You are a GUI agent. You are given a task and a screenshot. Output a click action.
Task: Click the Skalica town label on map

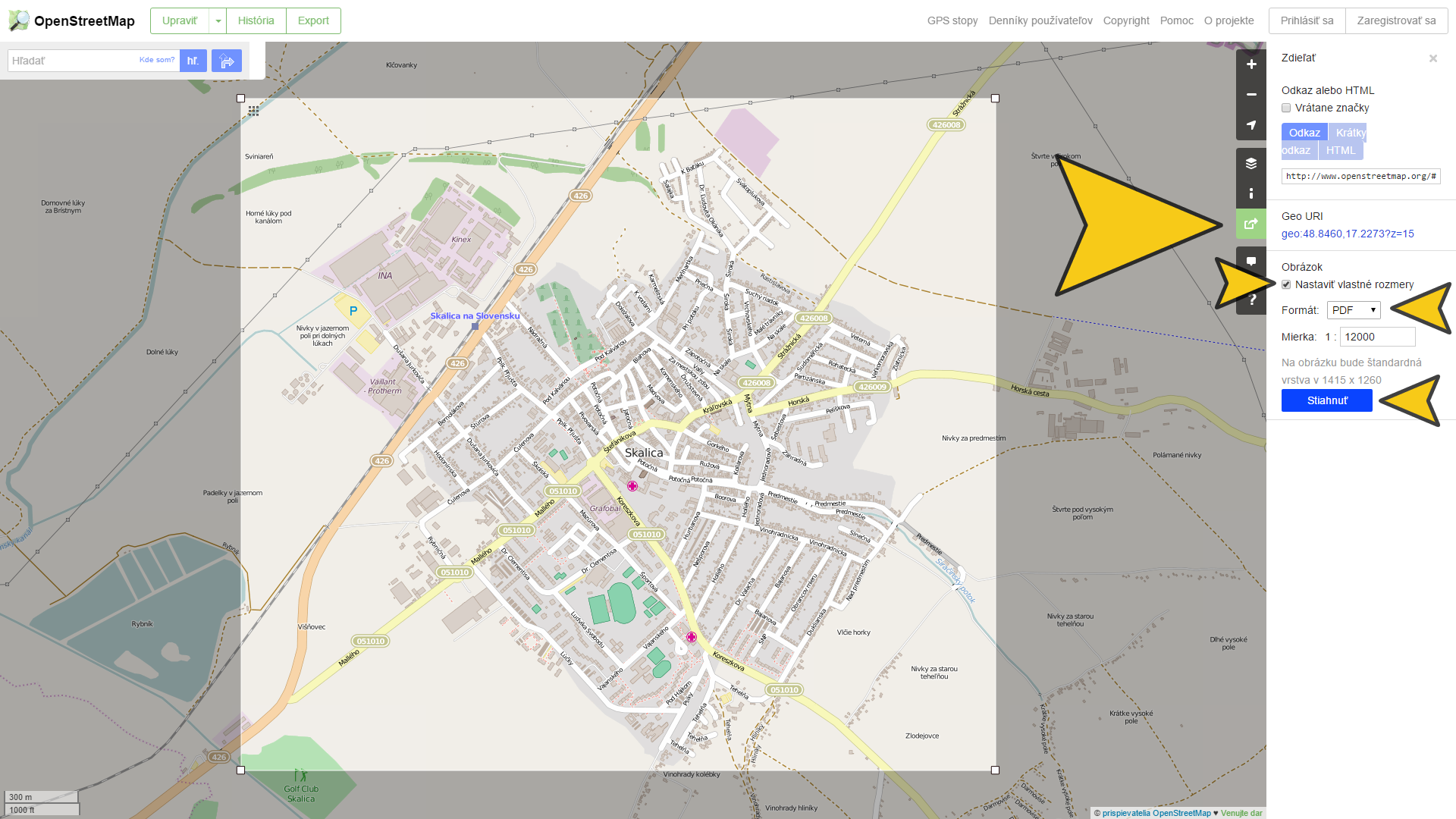tap(644, 453)
